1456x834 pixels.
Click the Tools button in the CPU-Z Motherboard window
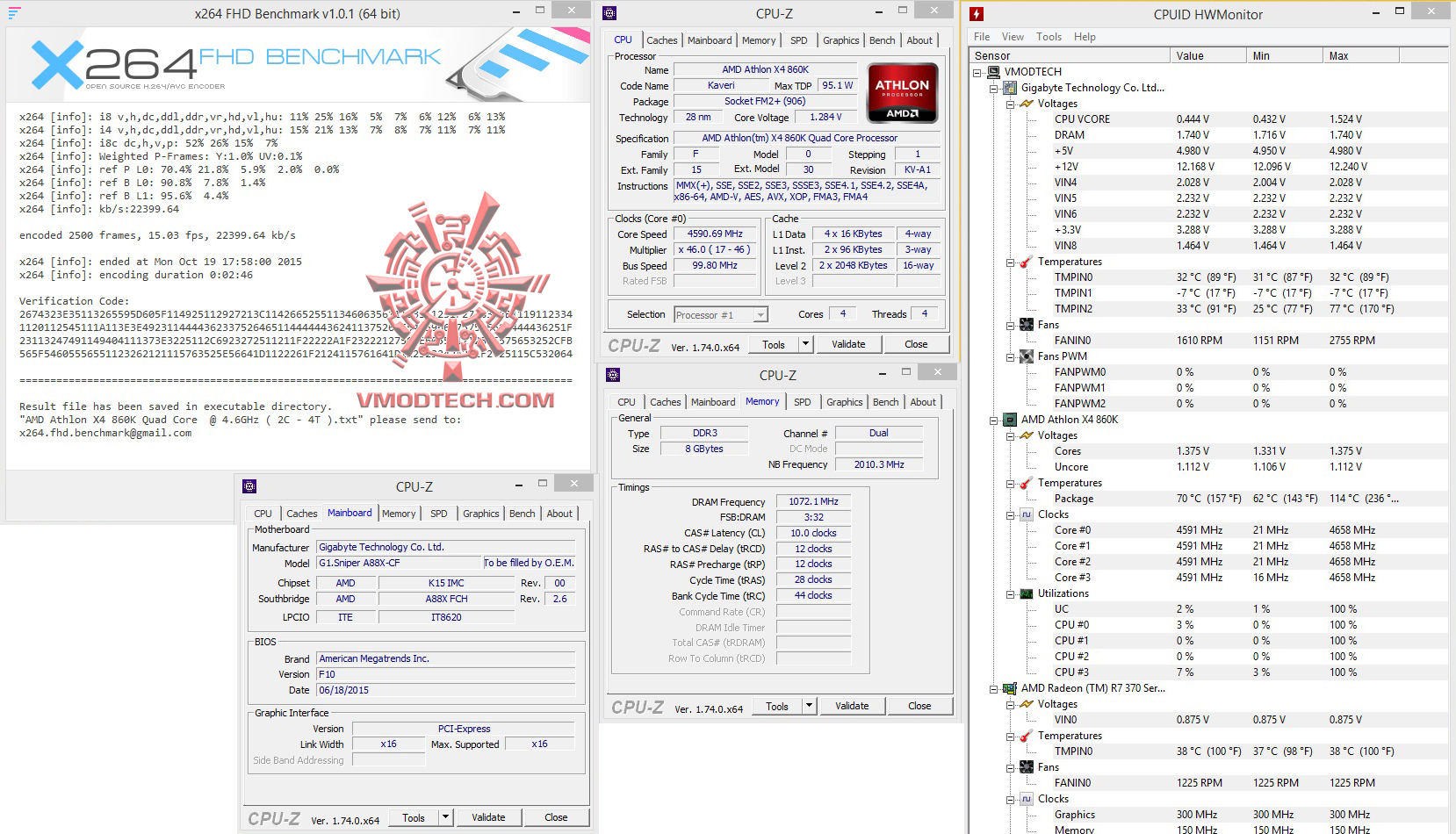pos(414,817)
